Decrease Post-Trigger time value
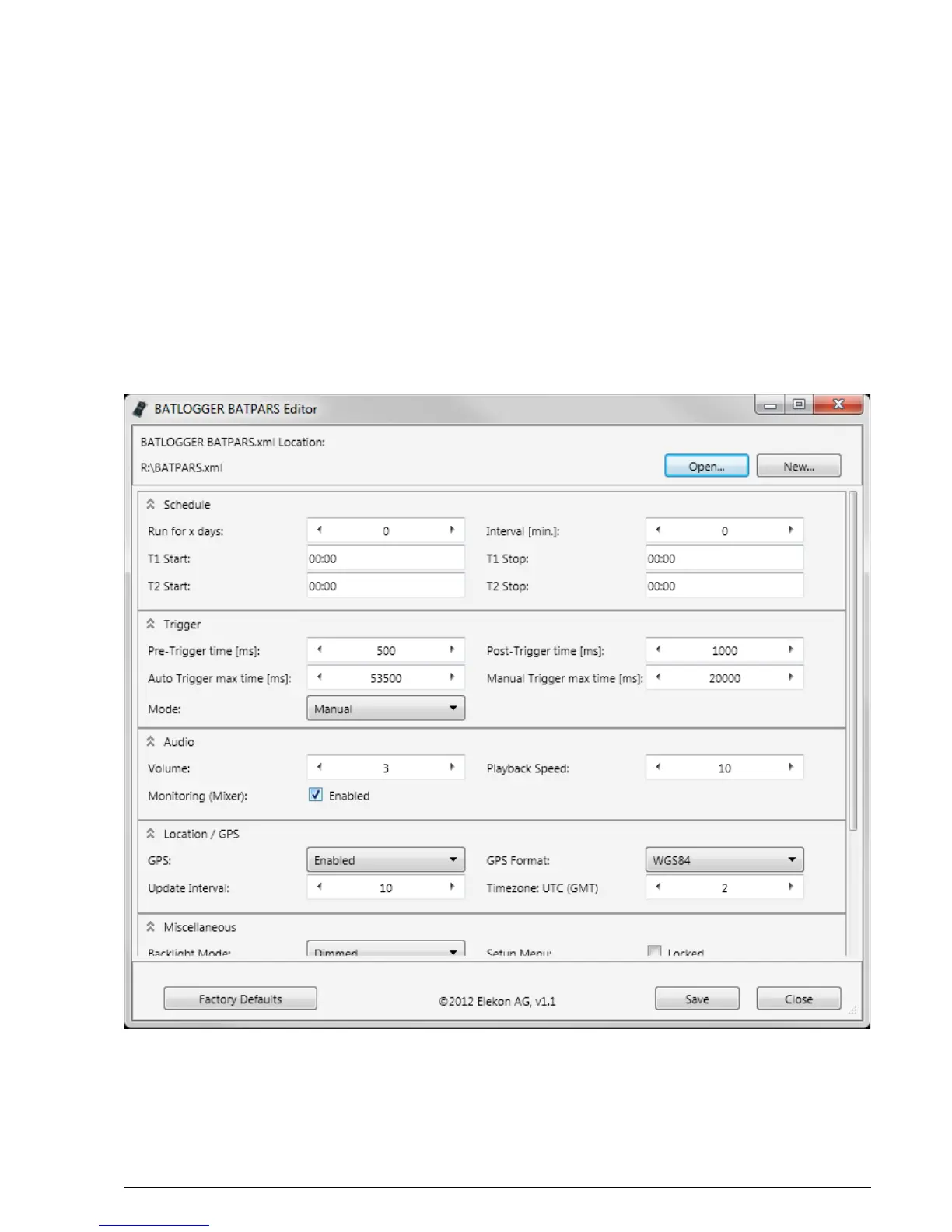Image resolution: width=952 pixels, height=1232 pixels. (x=658, y=649)
